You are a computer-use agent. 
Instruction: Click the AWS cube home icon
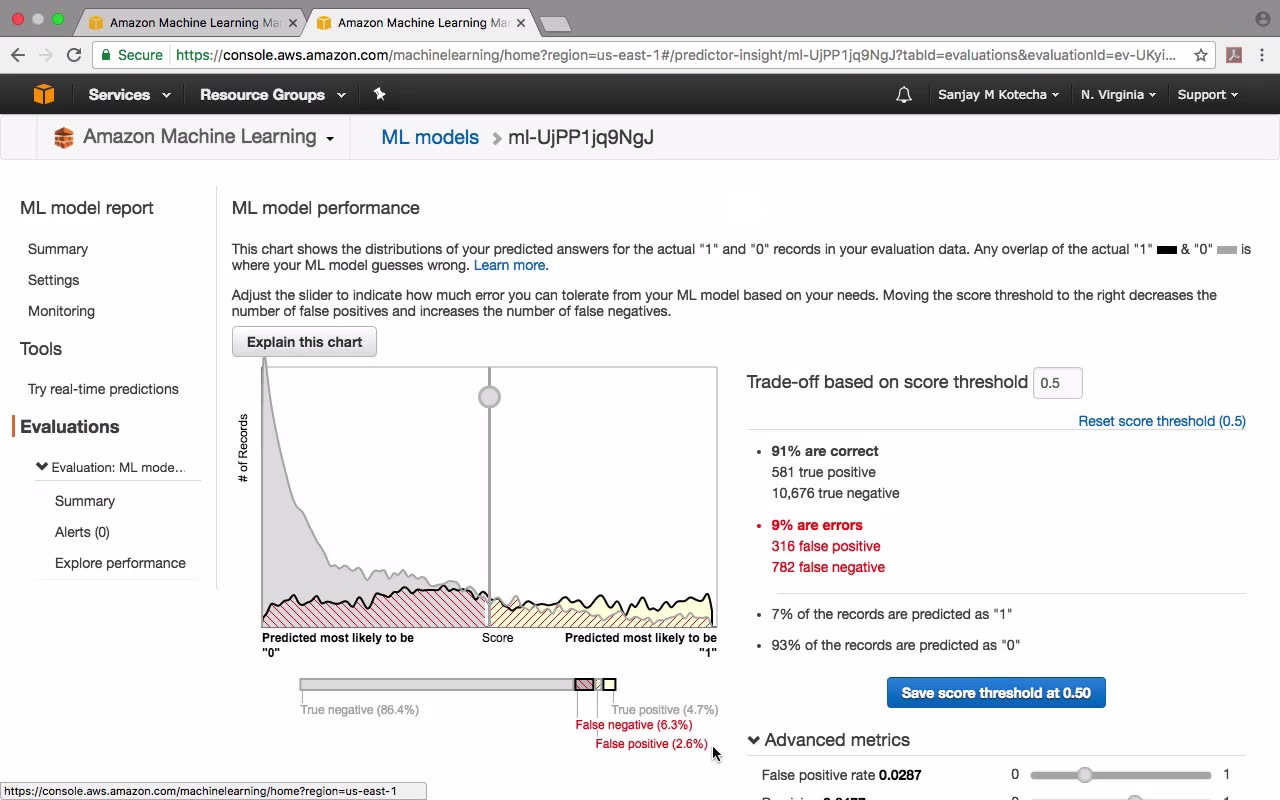click(x=44, y=94)
